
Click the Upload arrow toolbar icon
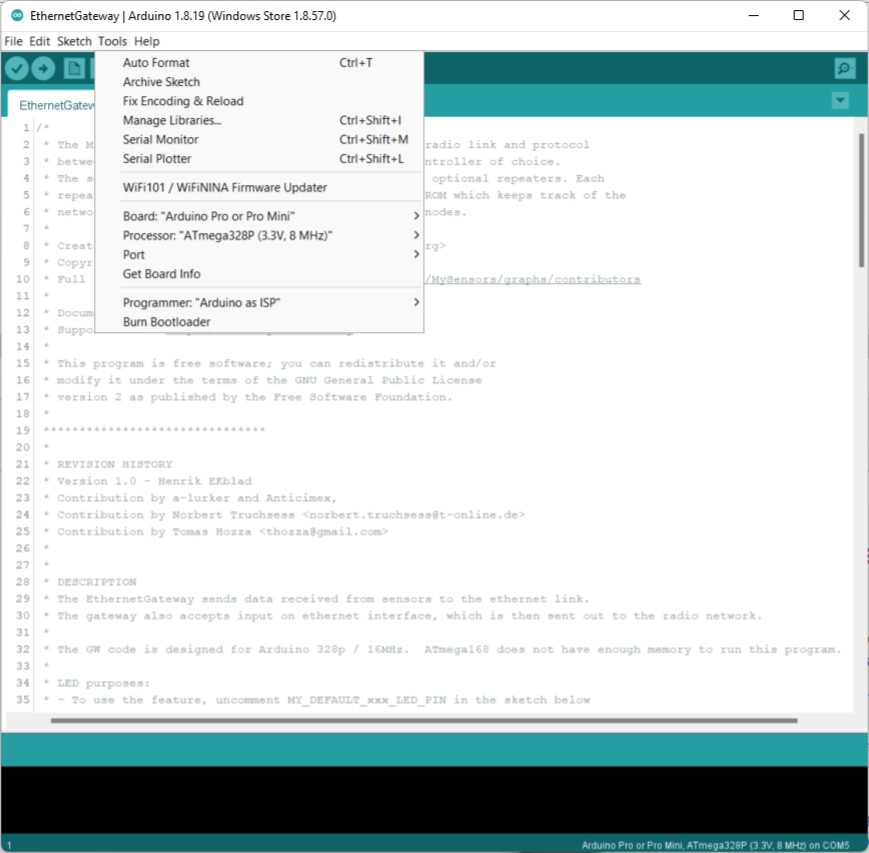coord(43,68)
